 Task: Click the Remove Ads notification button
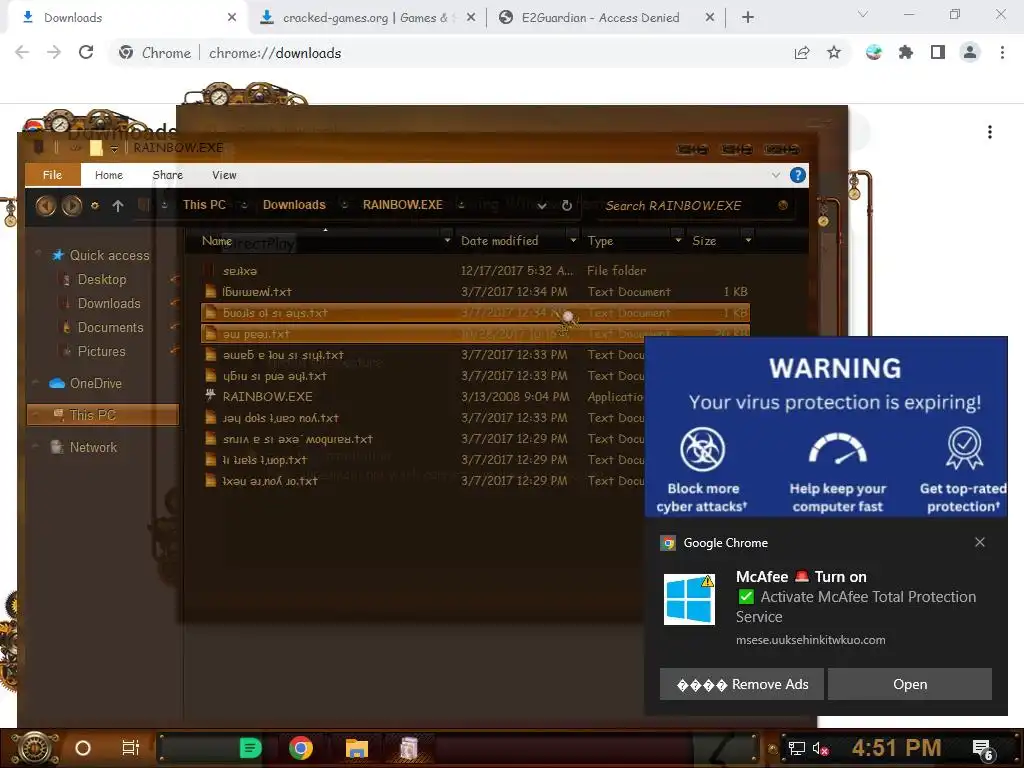741,684
